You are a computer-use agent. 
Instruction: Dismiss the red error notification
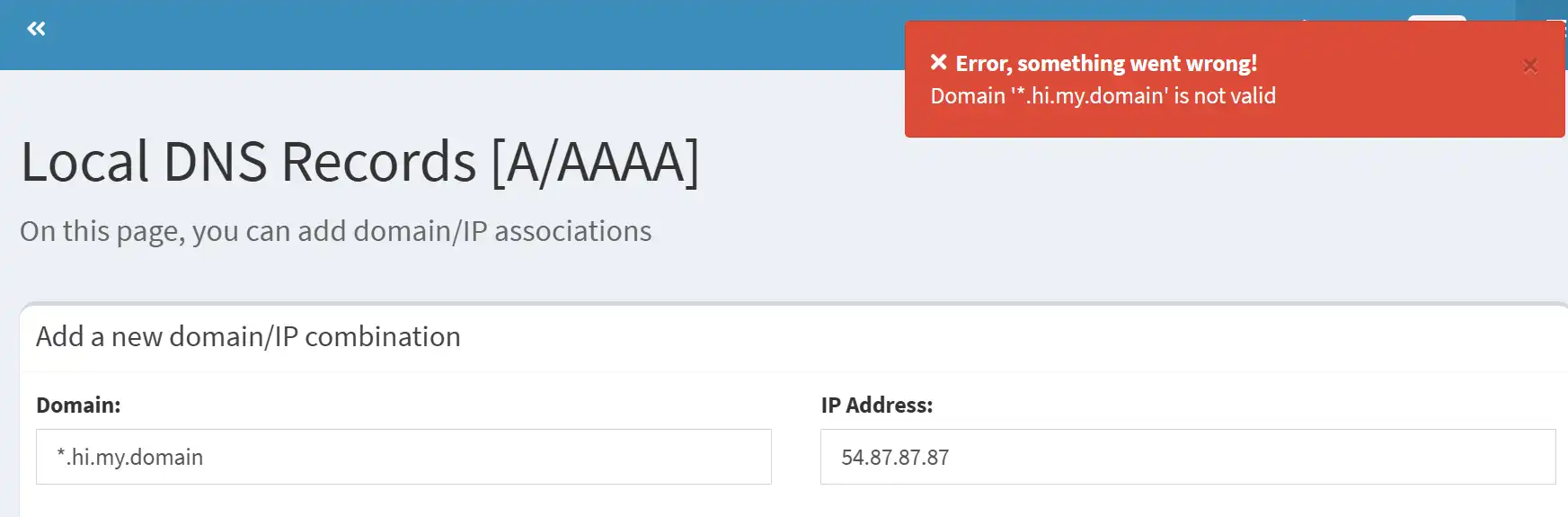coord(1529,66)
